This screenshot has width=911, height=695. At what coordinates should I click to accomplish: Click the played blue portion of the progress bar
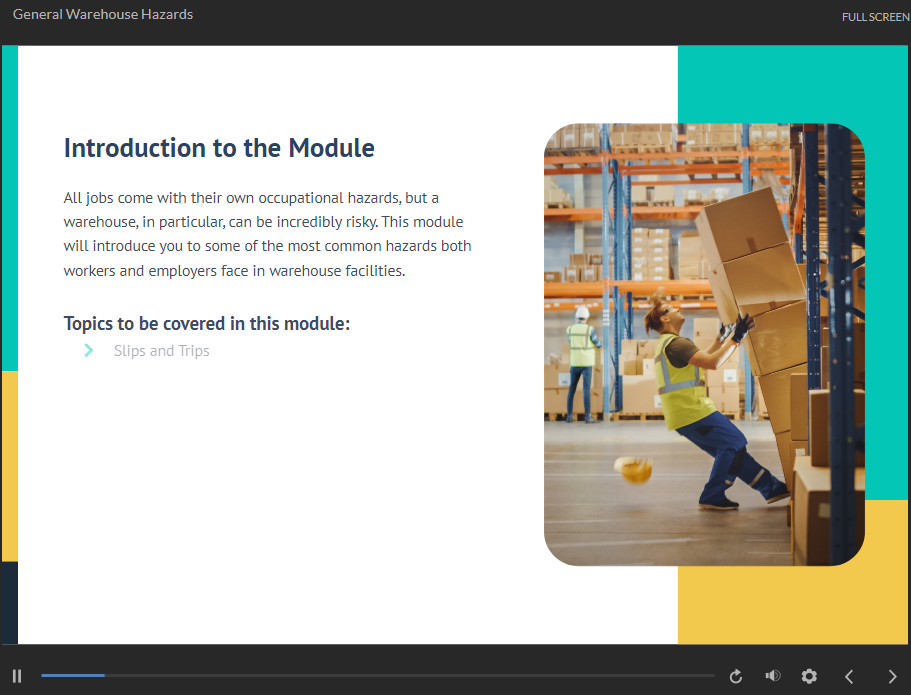point(72,676)
